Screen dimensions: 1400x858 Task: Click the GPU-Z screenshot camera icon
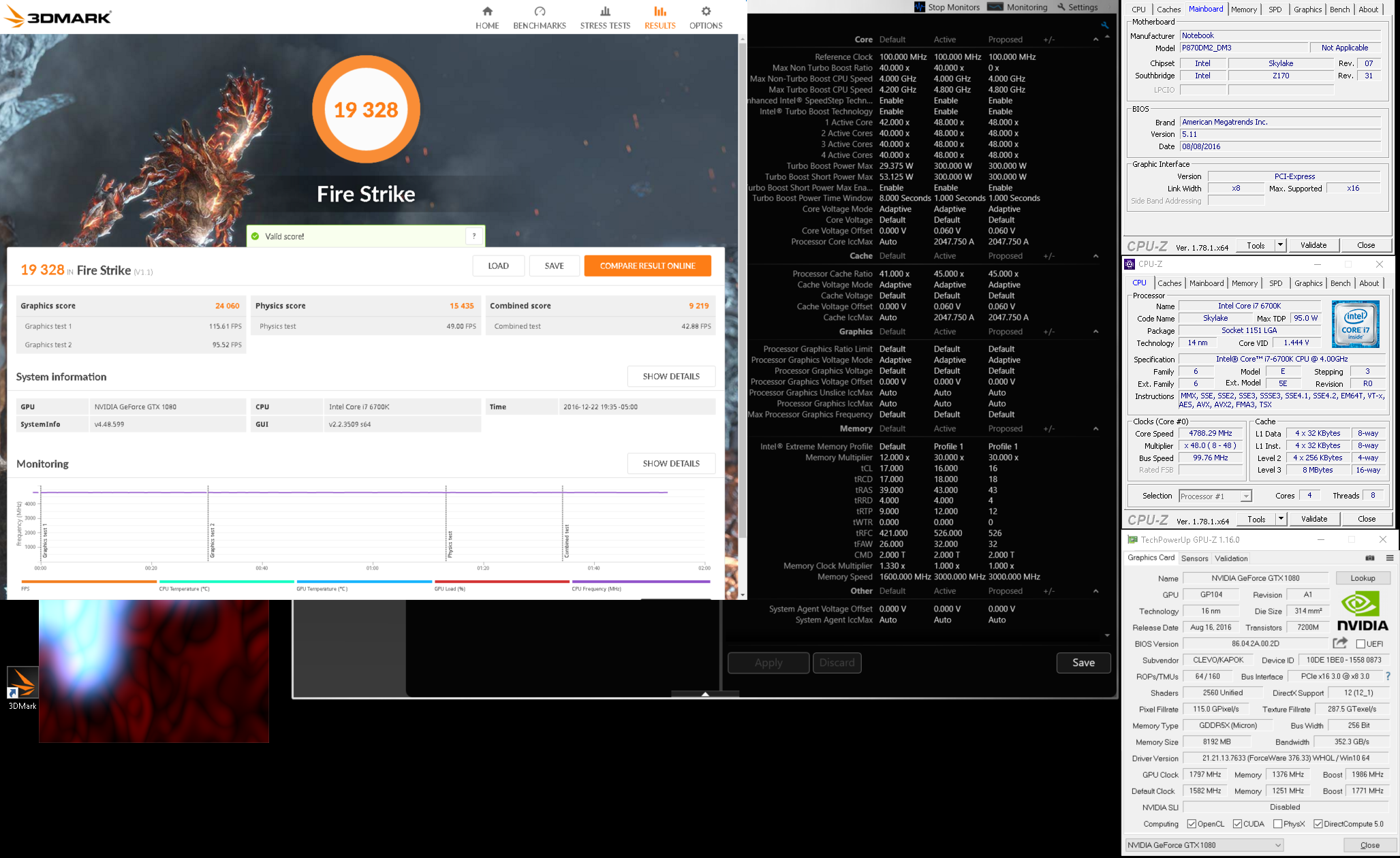pyautogui.click(x=1370, y=558)
